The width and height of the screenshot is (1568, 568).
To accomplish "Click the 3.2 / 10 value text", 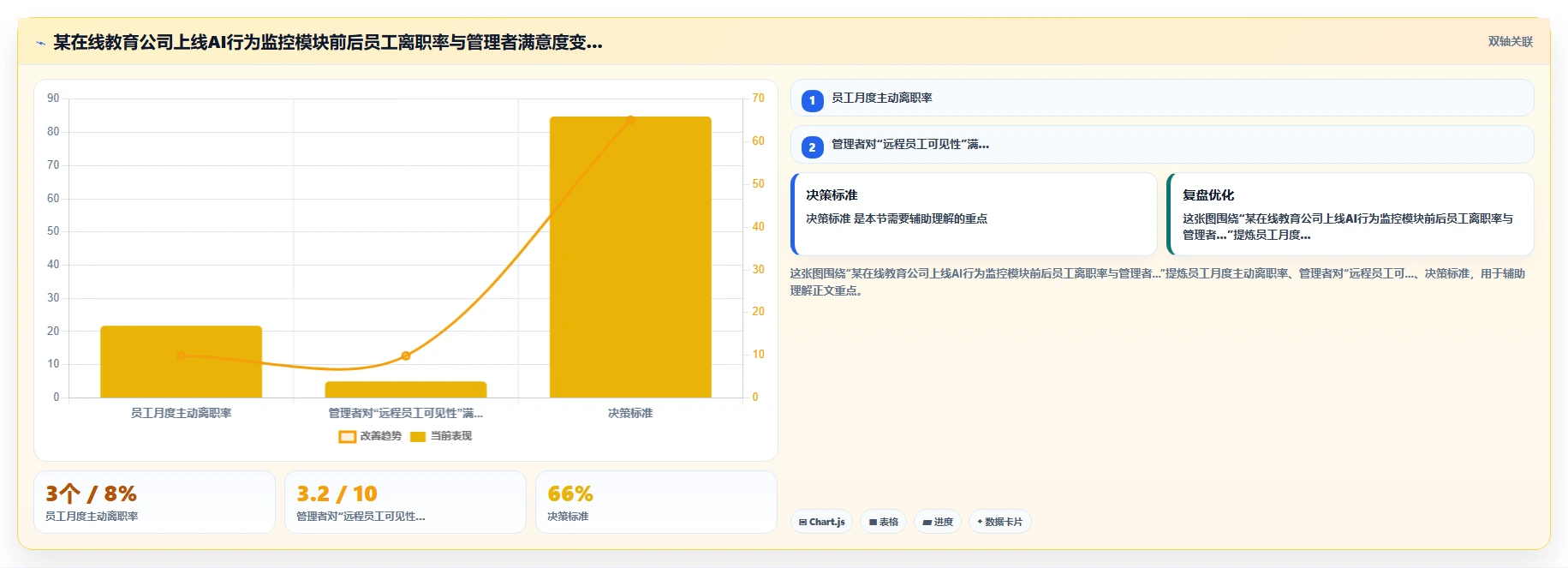I will (337, 493).
